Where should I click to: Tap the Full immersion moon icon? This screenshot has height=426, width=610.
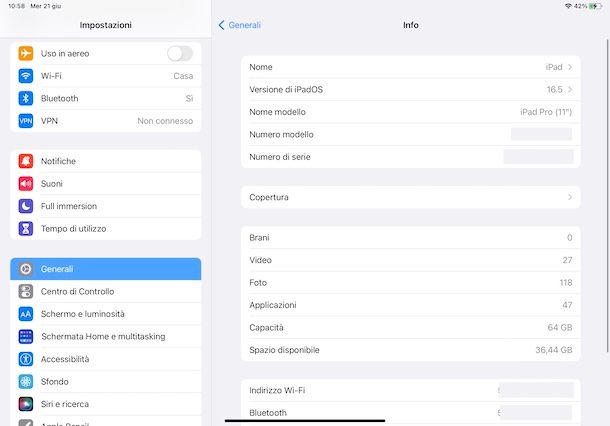pyautogui.click(x=26, y=206)
